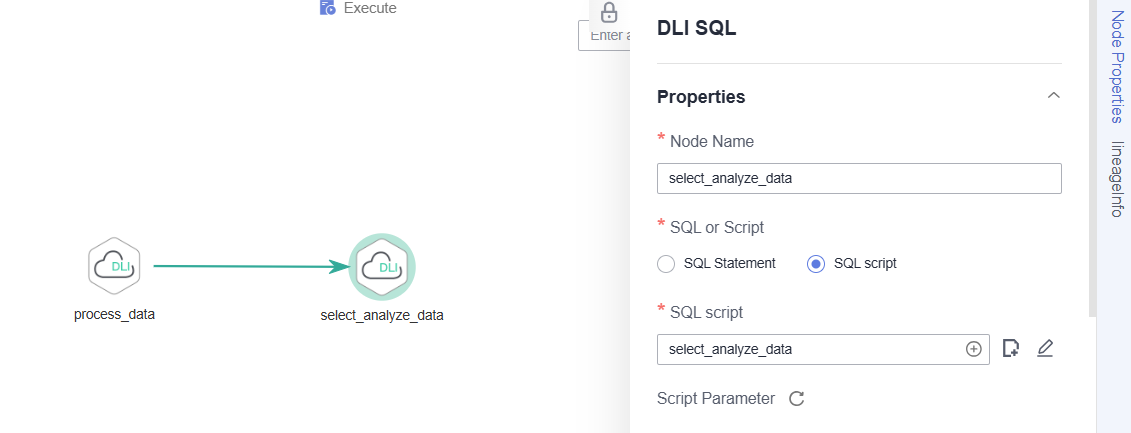Click the Execute icon in the toolbar

(327, 8)
